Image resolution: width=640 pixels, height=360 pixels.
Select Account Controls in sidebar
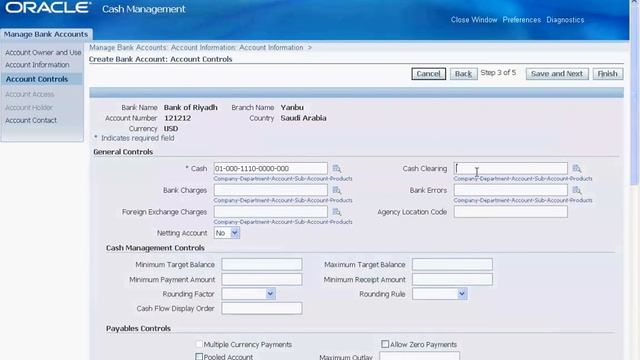point(37,79)
